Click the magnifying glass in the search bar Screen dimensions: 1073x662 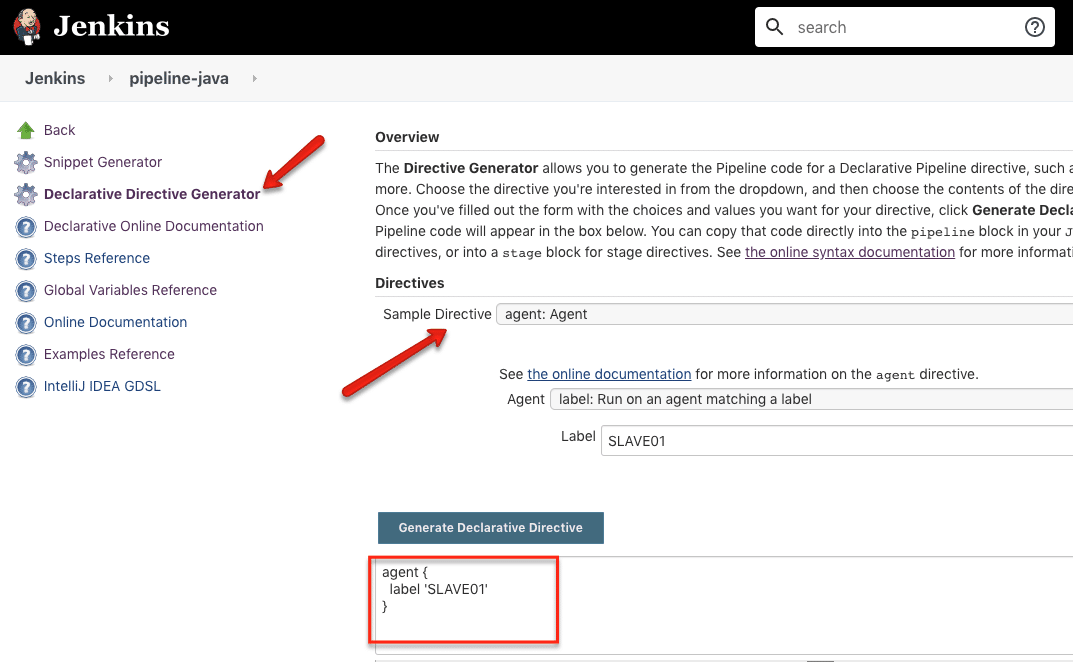coord(775,27)
